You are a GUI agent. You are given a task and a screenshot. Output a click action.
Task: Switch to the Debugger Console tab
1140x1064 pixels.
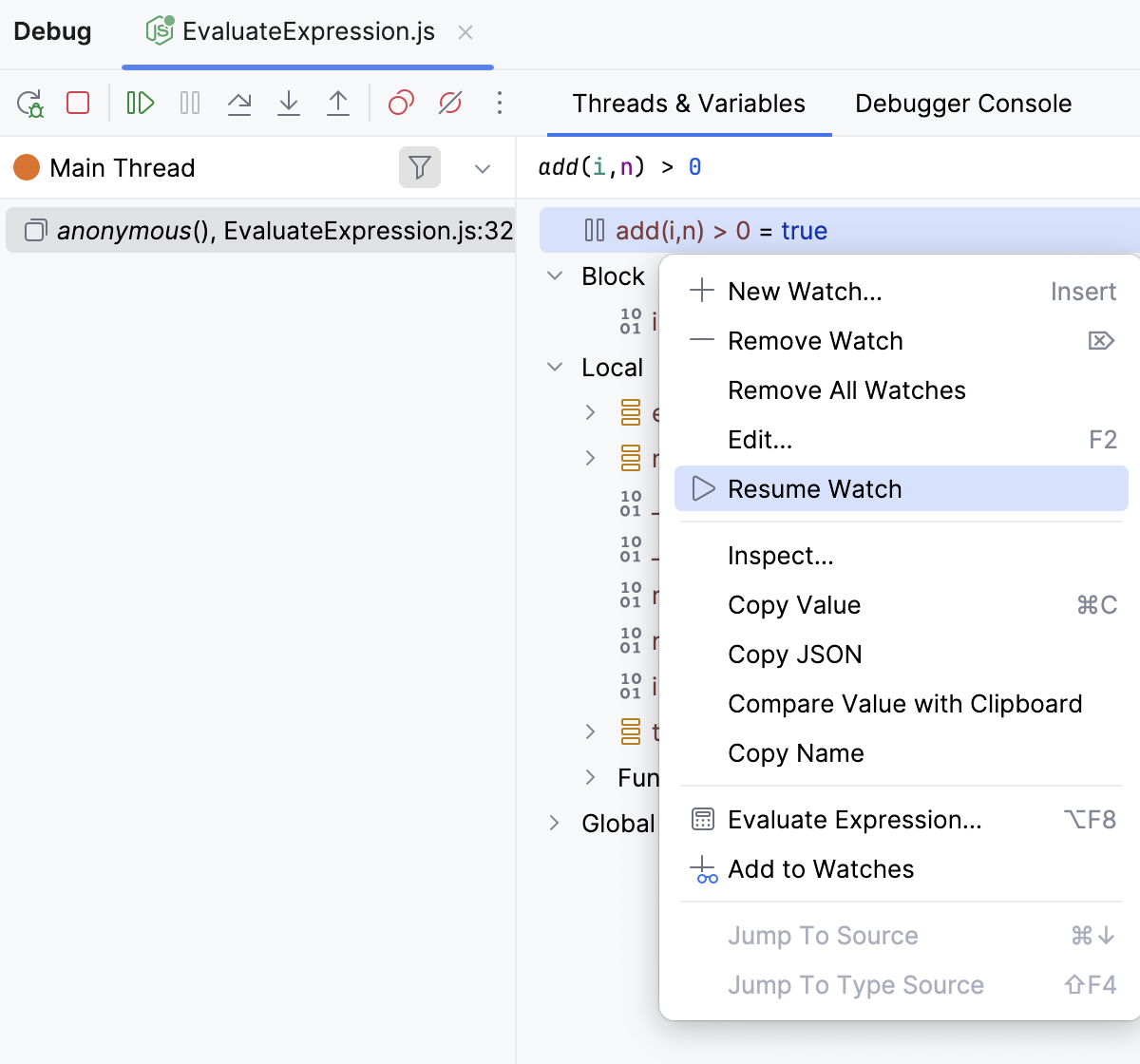962,103
